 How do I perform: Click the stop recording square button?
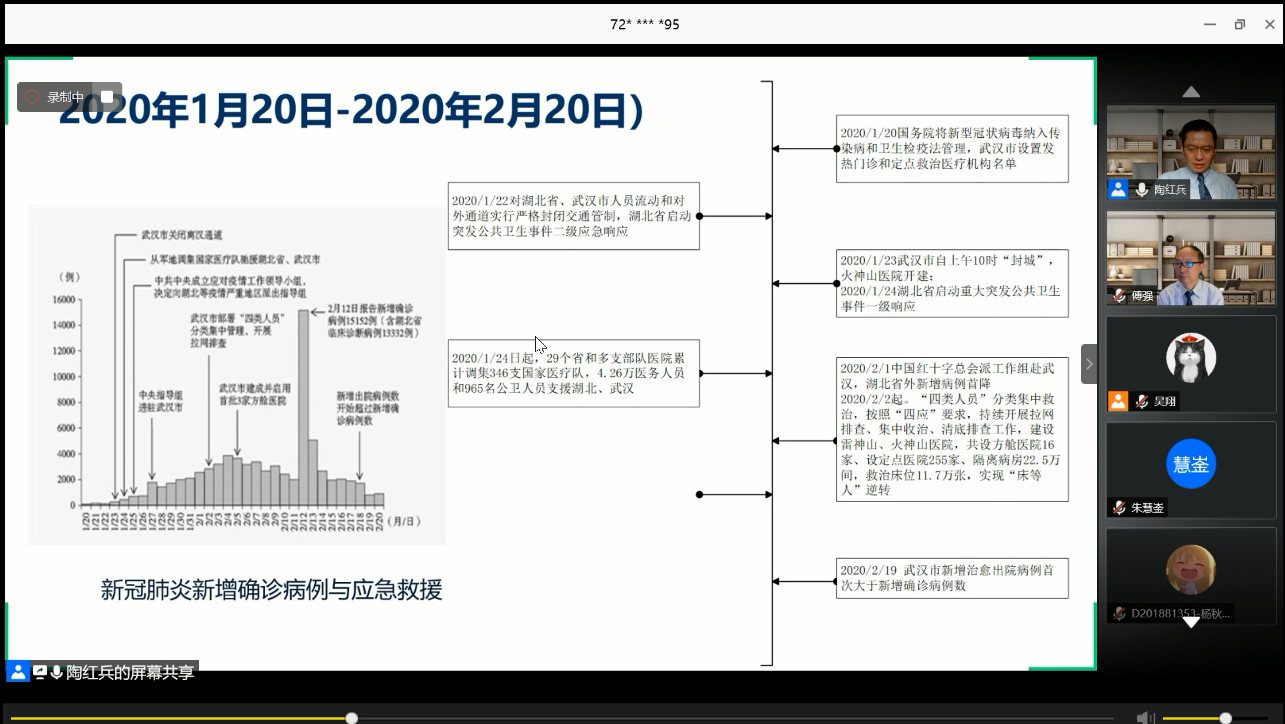click(x=107, y=97)
